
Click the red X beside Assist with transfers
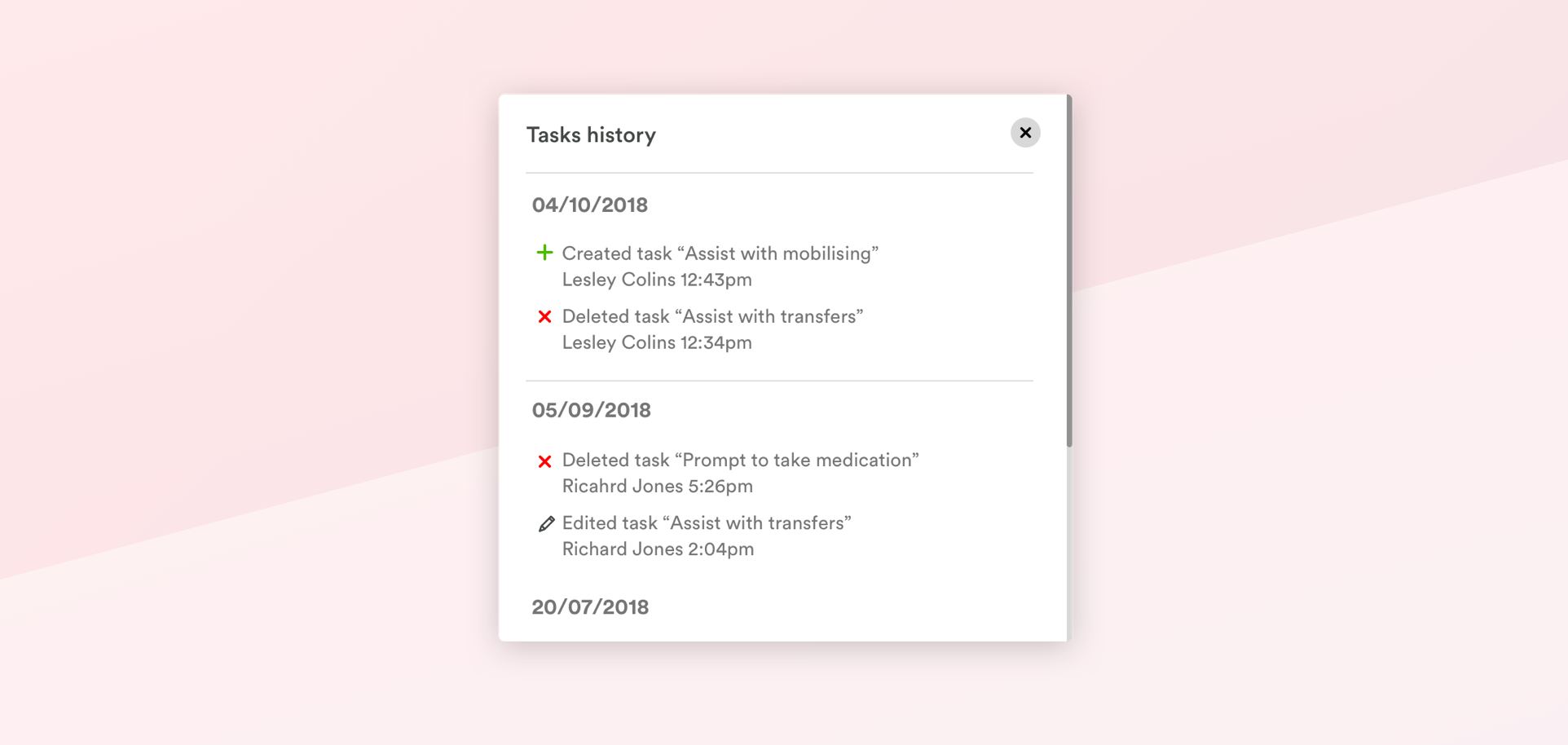point(545,316)
